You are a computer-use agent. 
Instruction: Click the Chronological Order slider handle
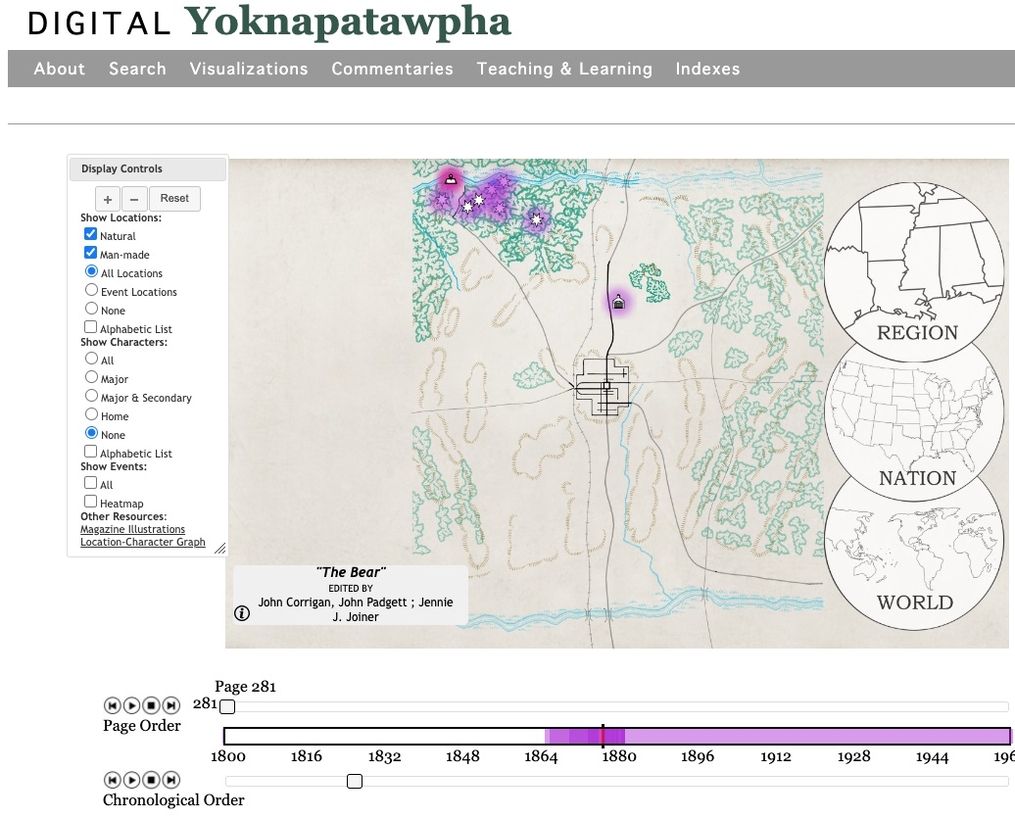354,781
